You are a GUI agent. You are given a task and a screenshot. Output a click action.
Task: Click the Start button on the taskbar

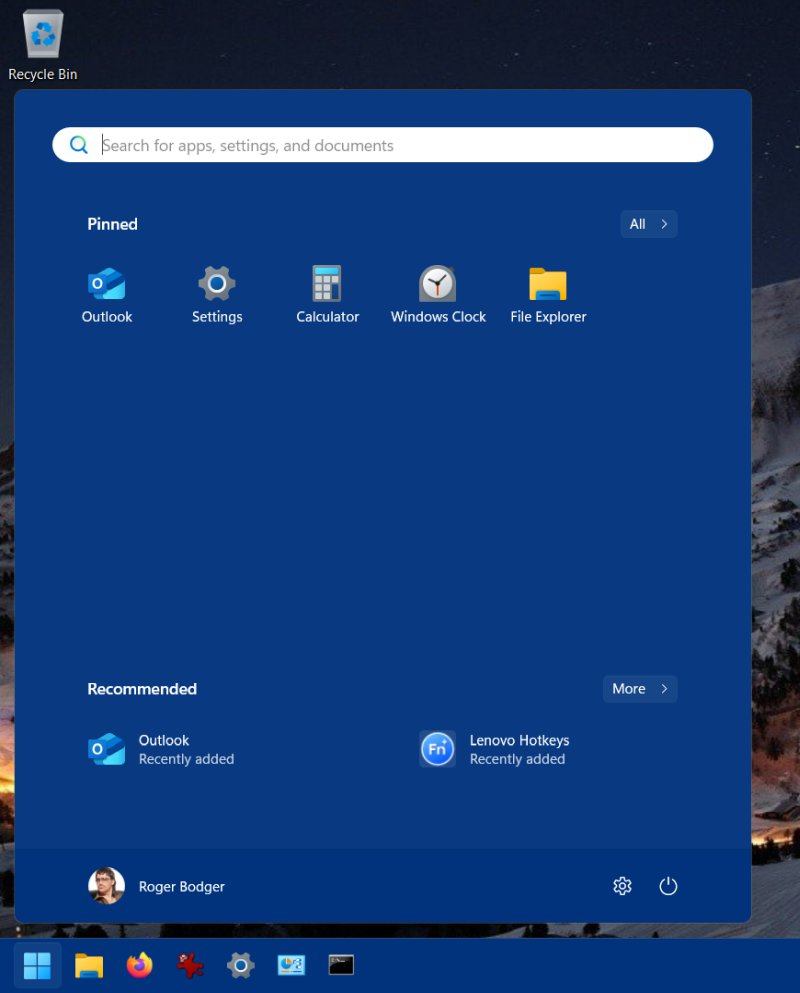coord(37,965)
